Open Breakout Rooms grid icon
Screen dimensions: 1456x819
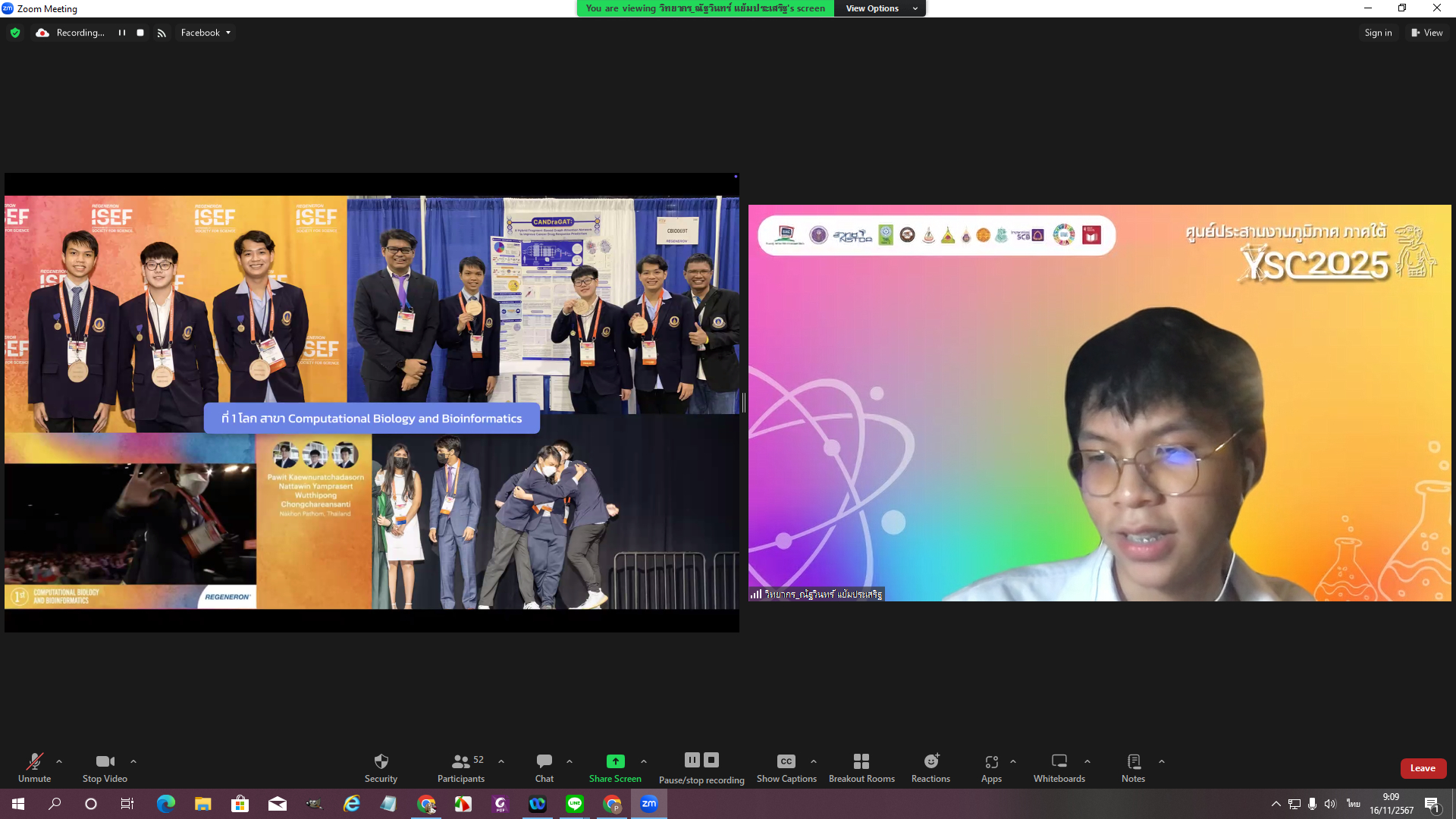[x=861, y=761]
